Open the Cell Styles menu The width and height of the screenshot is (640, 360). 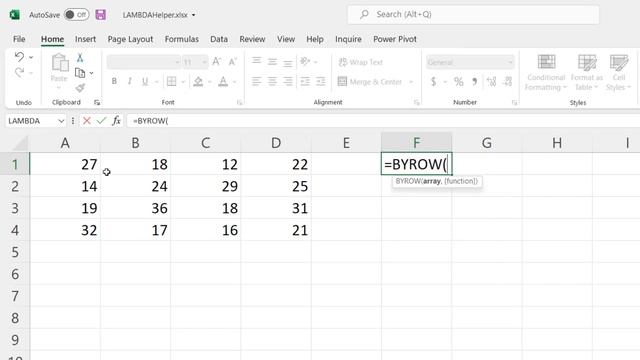(x=619, y=73)
